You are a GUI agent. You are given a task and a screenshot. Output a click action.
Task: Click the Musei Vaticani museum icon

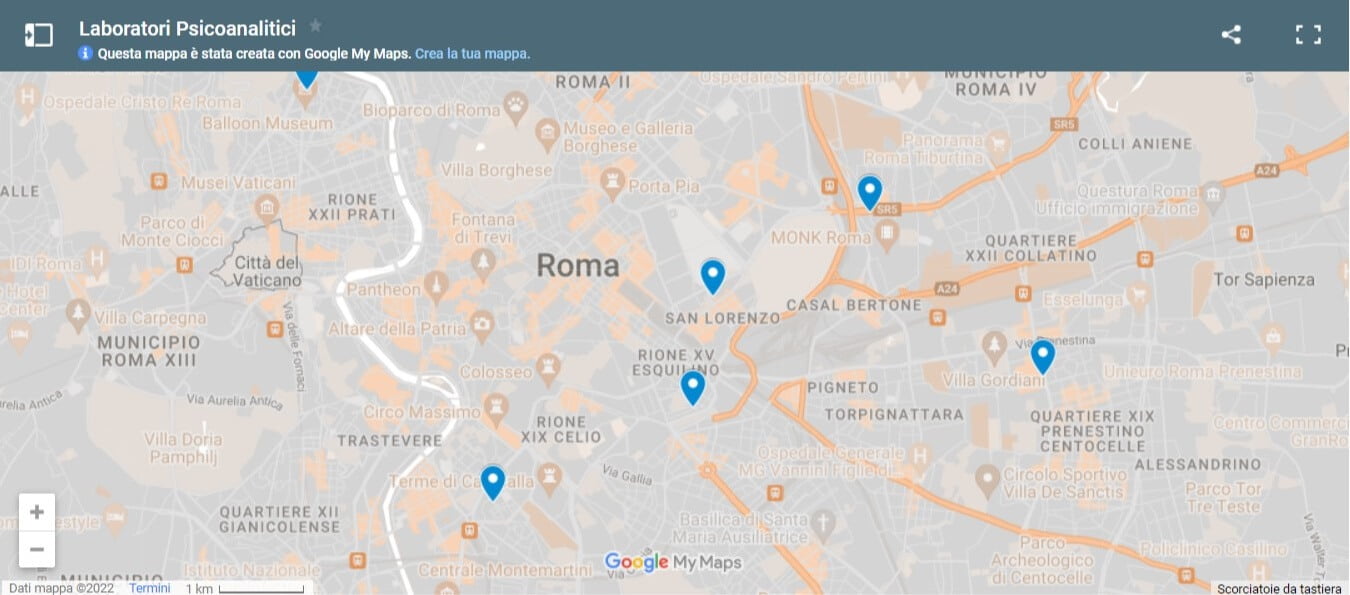[266, 207]
